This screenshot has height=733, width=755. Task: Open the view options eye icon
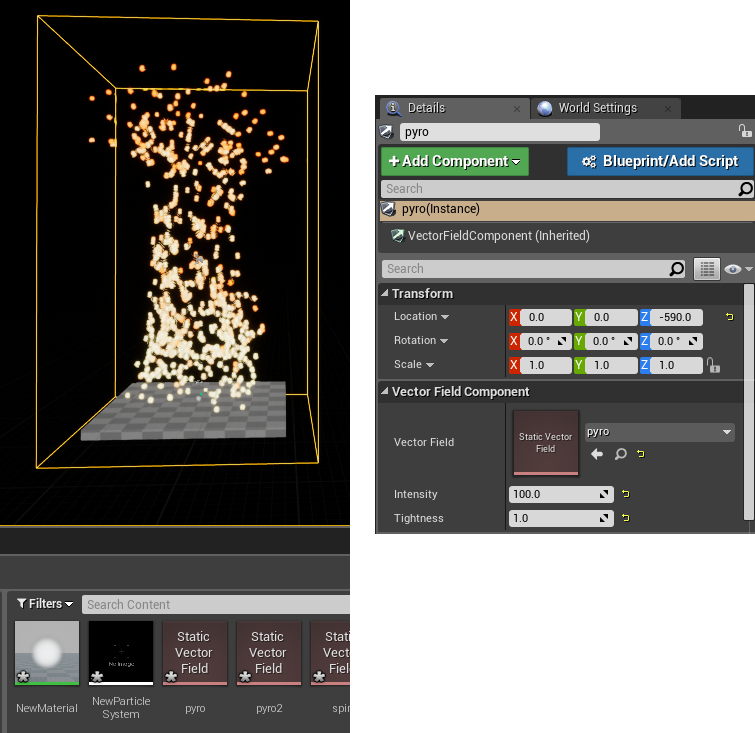click(x=732, y=269)
